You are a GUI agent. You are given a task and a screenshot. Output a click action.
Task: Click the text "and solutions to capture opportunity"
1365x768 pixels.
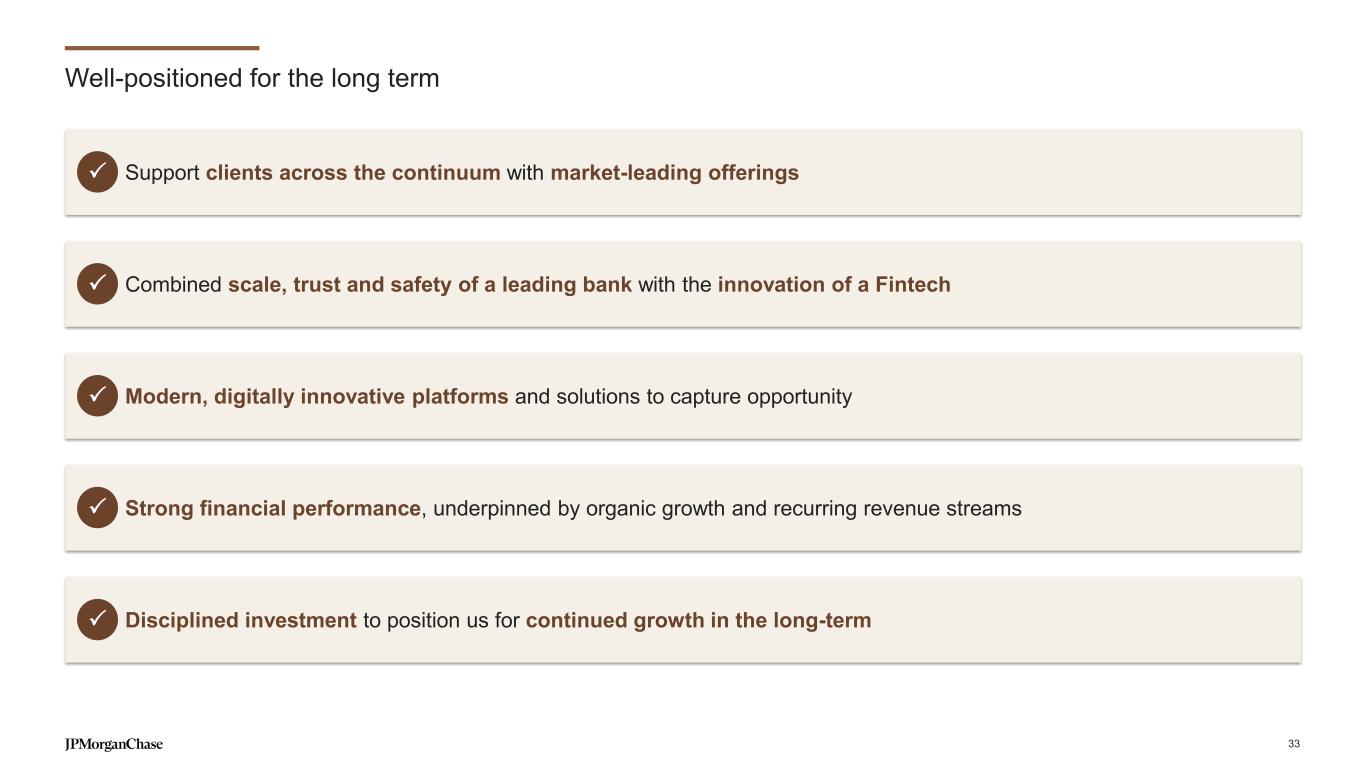pyautogui.click(x=683, y=397)
